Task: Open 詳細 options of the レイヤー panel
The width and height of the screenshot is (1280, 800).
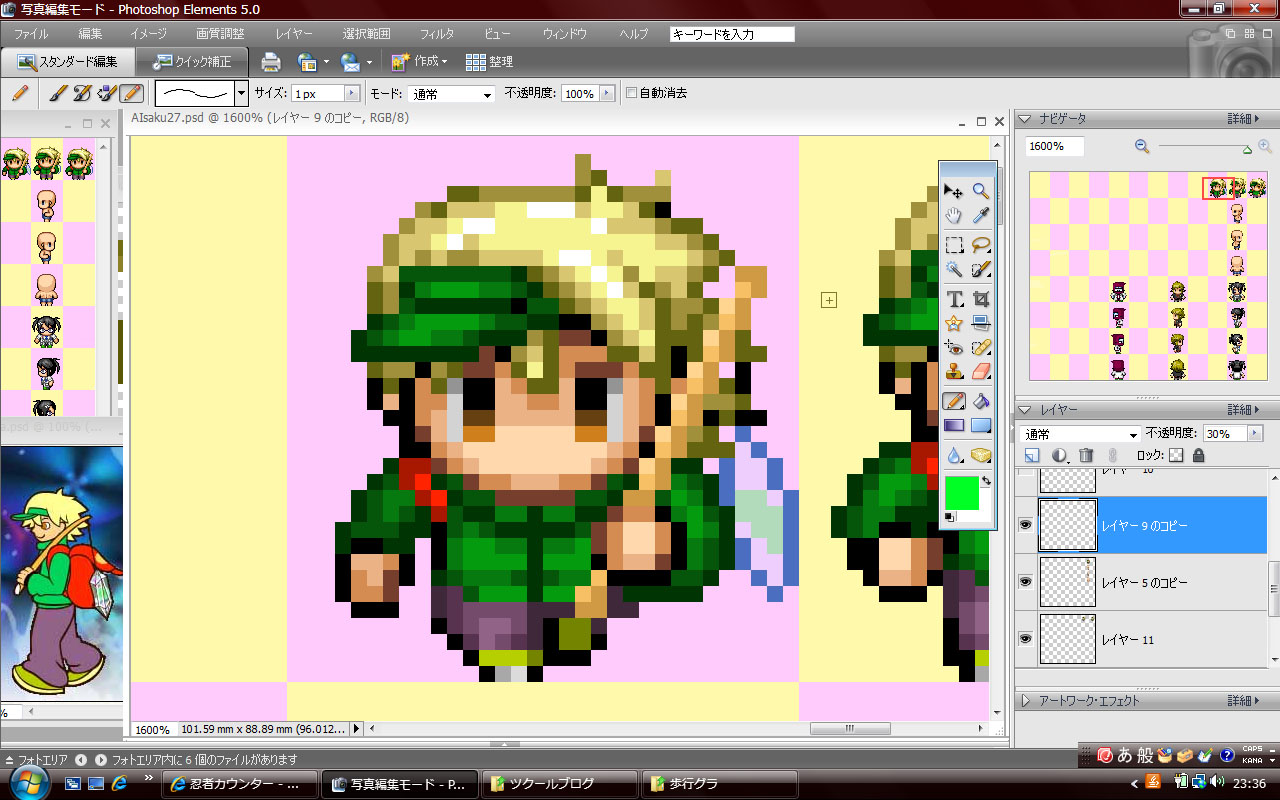Action: [1242, 410]
